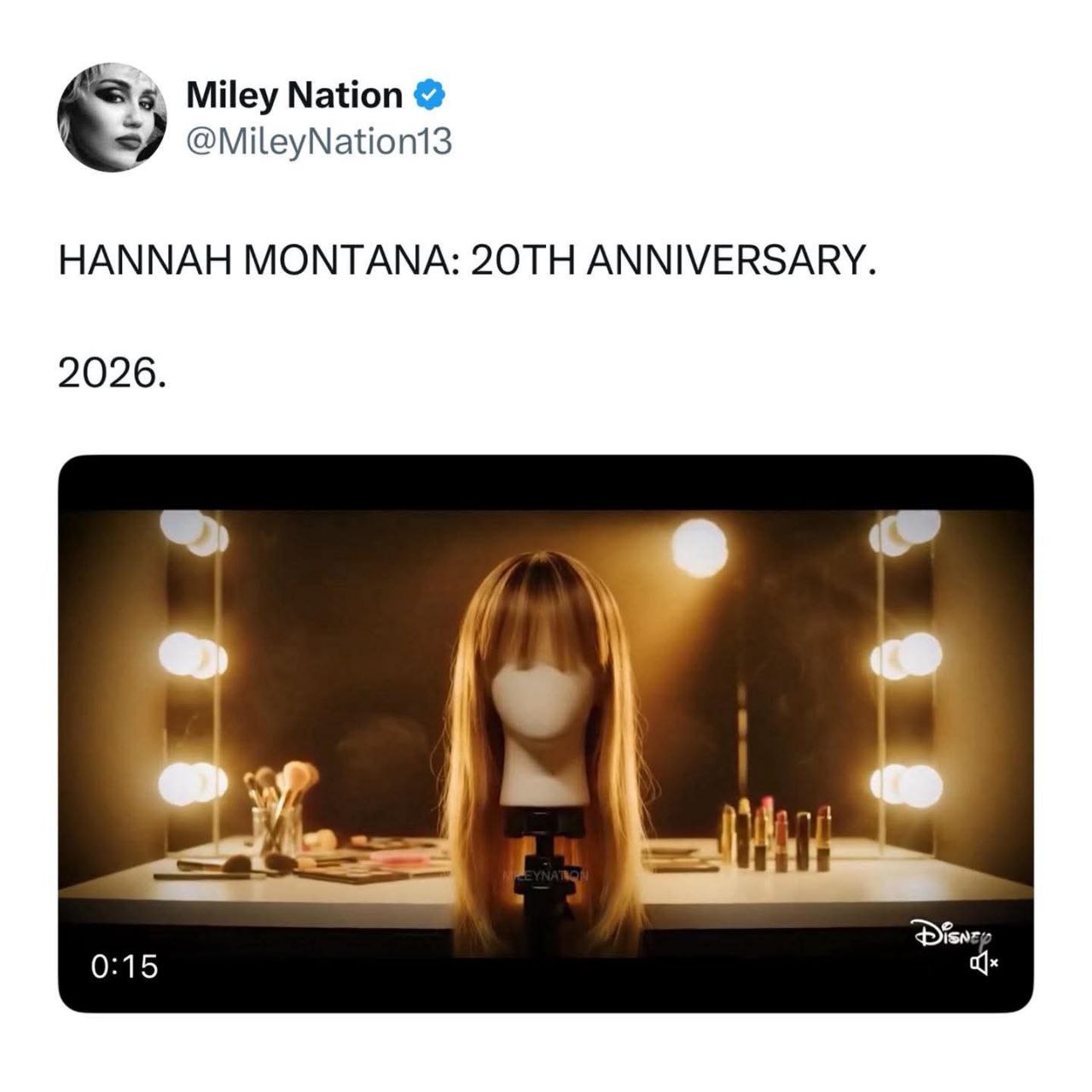The image size is (1092, 1092).
Task: Click the bottom-left mirror light bulb
Action: (194, 783)
